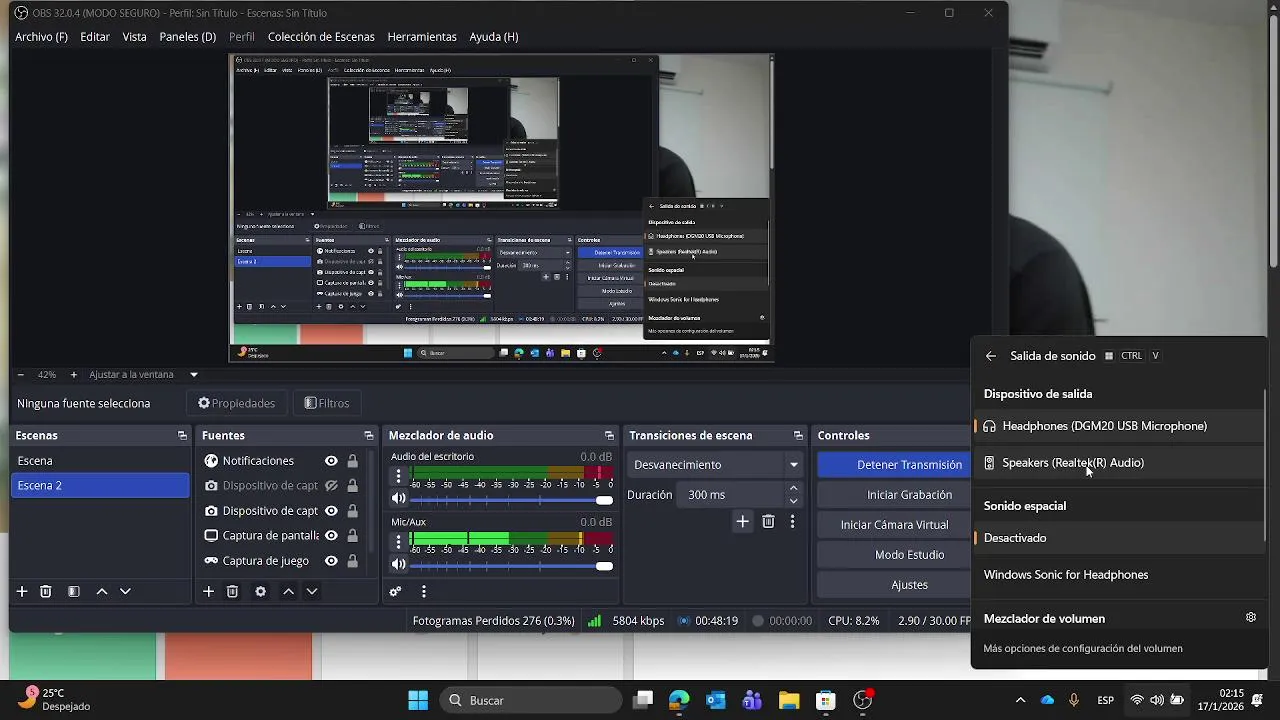Image resolution: width=1280 pixels, height=720 pixels.
Task: Open Ajustar a la ventana zoom dropdown
Action: point(144,374)
